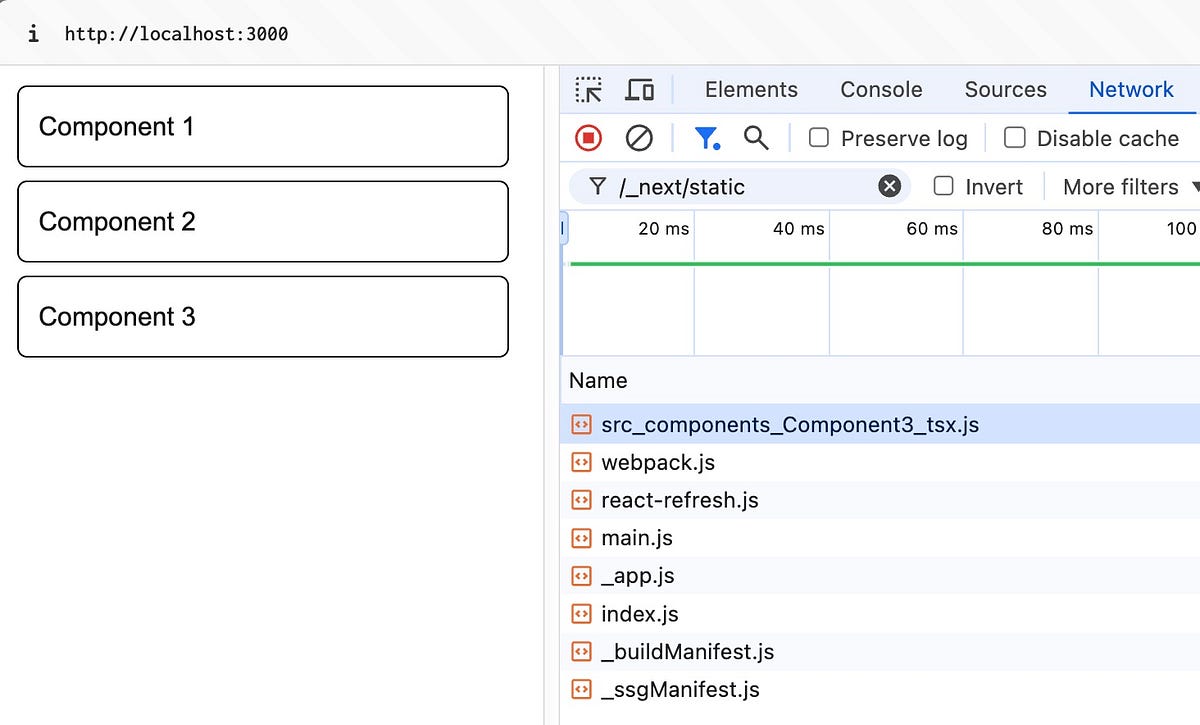Open the network request filter bar icon

pos(708,138)
